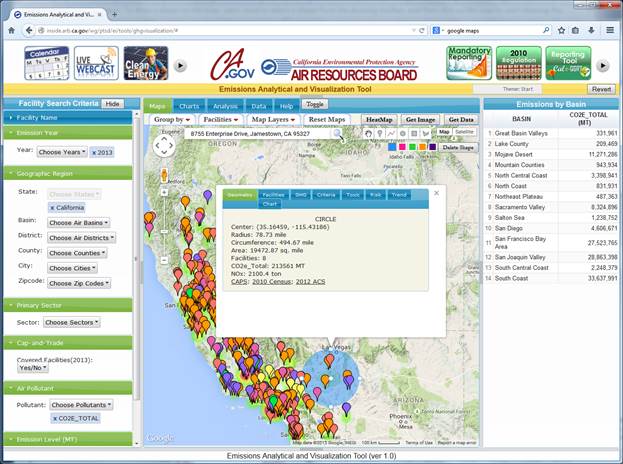Open the Criteria tab in popup
This screenshot has height=464, width=623.
[x=325, y=195]
